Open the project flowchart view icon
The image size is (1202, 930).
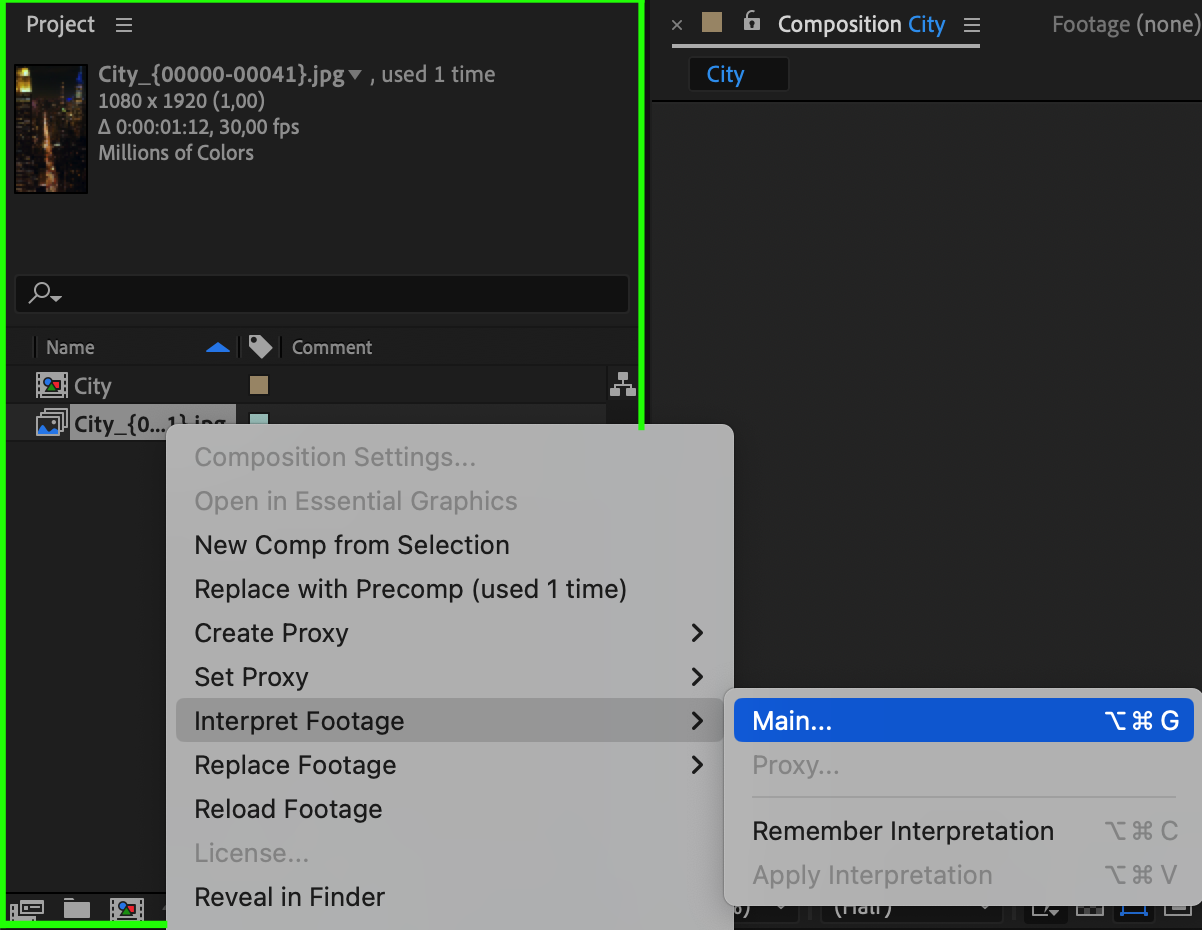623,384
